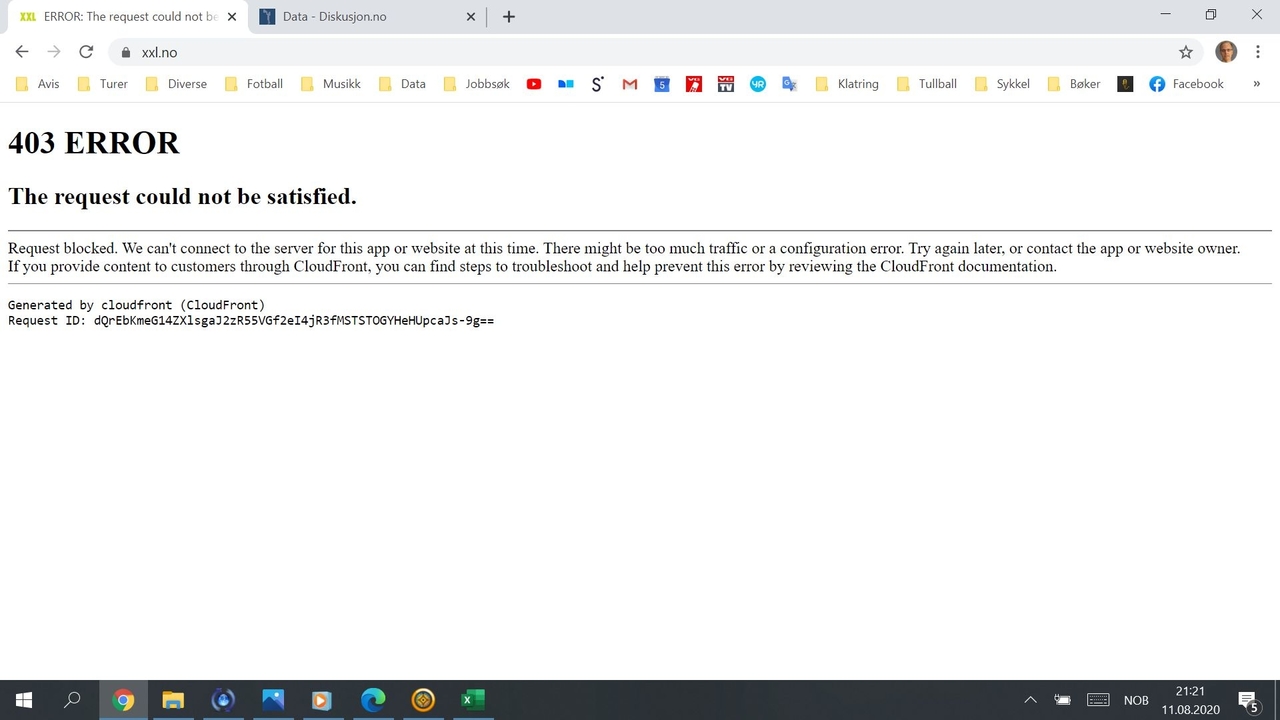The height and width of the screenshot is (720, 1280).
Task: Expand the Turer bookmark folder
Action: click(102, 84)
